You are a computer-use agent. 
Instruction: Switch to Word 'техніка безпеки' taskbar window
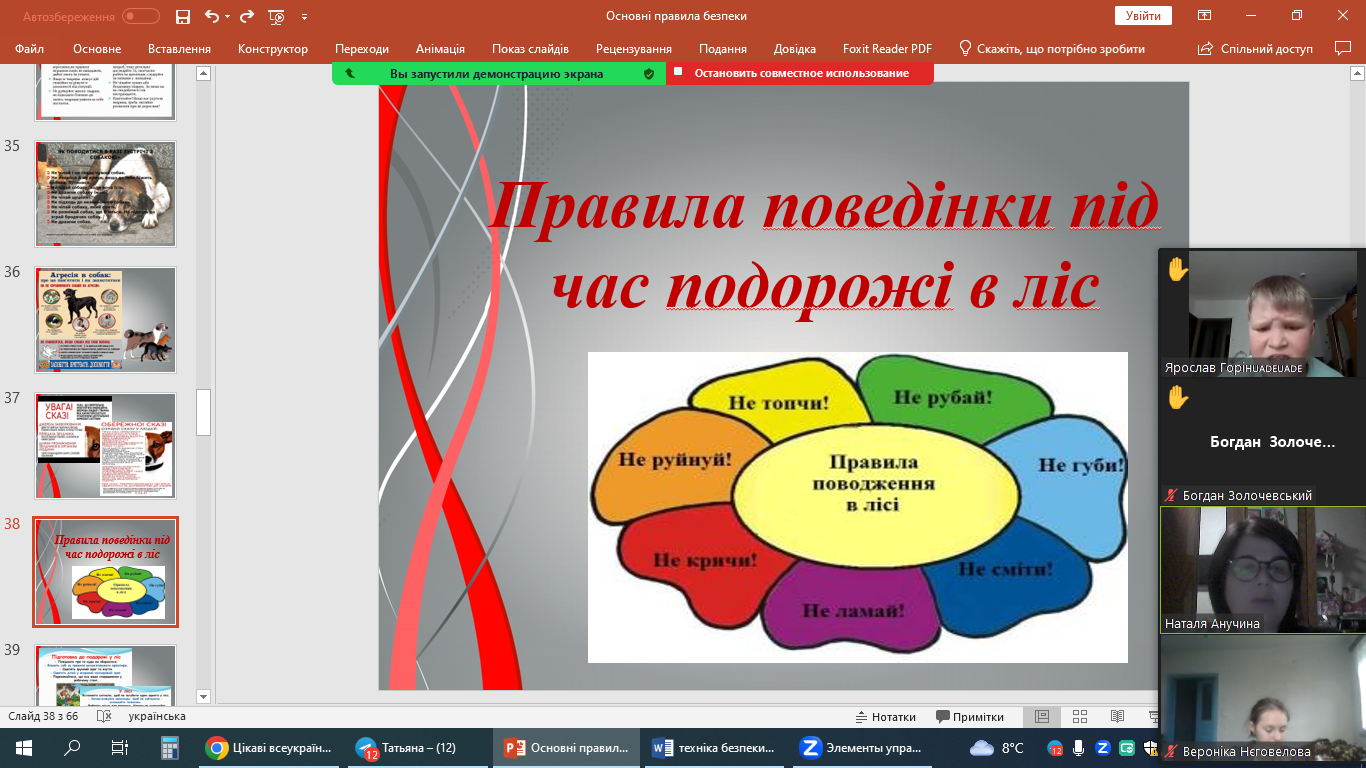pos(714,747)
